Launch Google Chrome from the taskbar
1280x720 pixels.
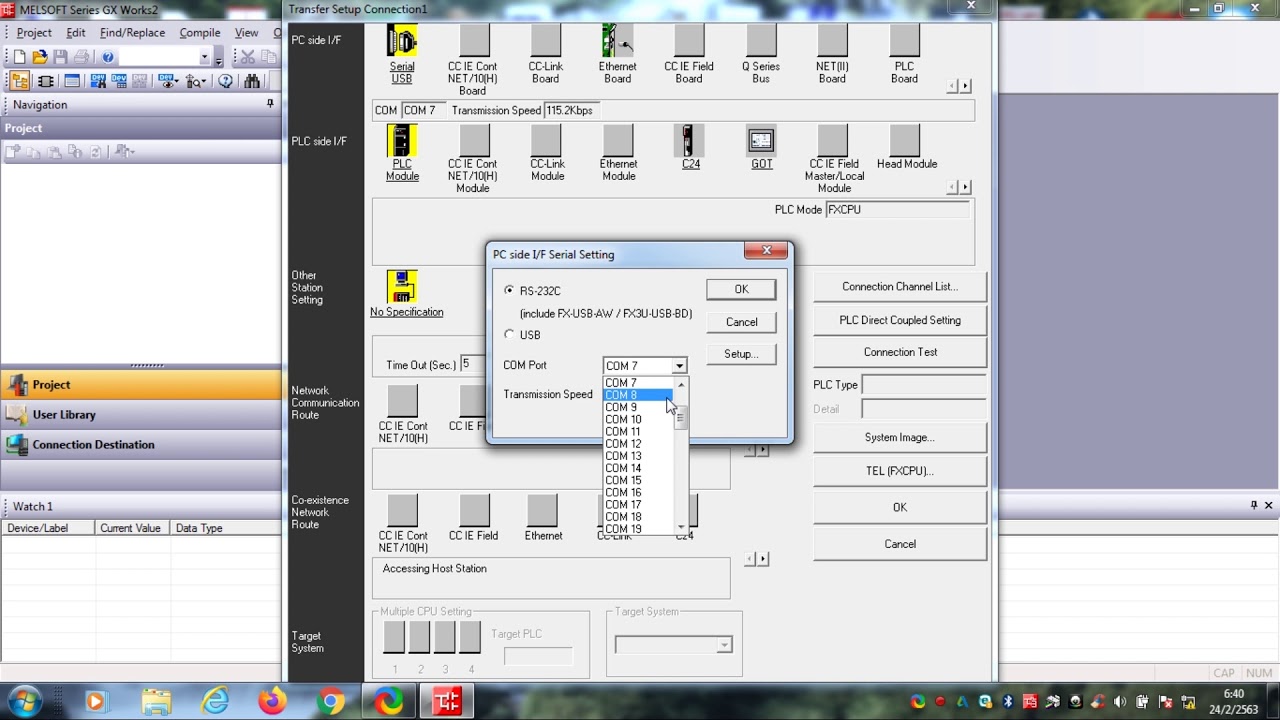330,701
